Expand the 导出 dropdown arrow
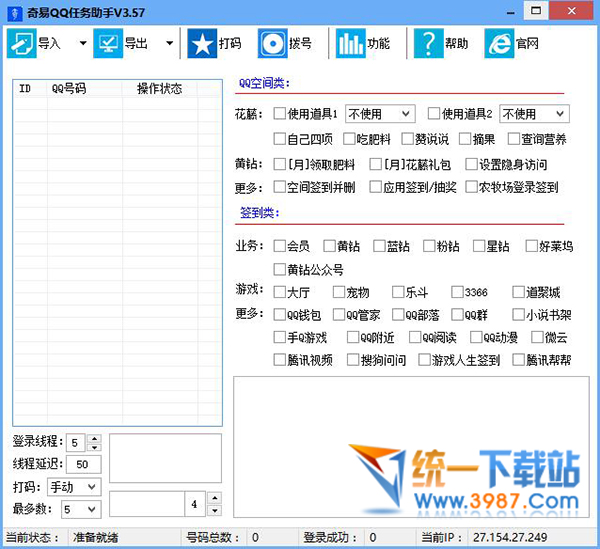Viewport: 600px width, 549px height. [170, 43]
